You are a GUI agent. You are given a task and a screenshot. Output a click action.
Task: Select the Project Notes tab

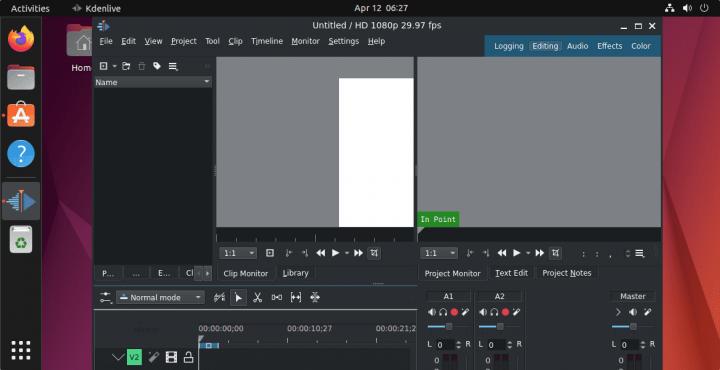tap(567, 273)
